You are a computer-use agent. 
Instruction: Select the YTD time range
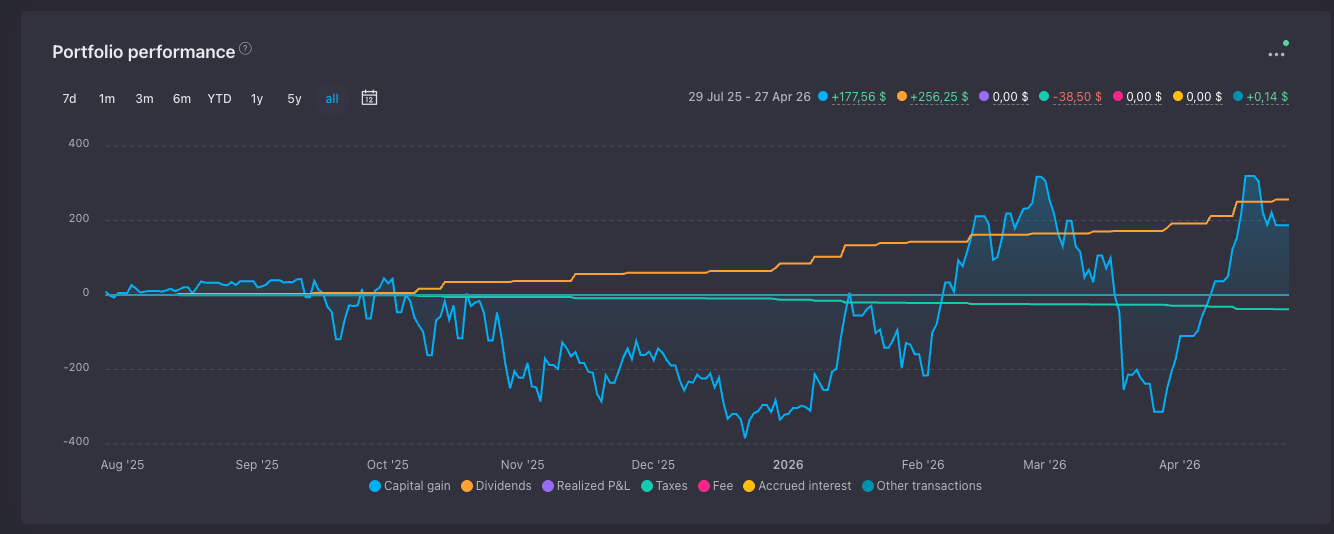pyautogui.click(x=220, y=98)
